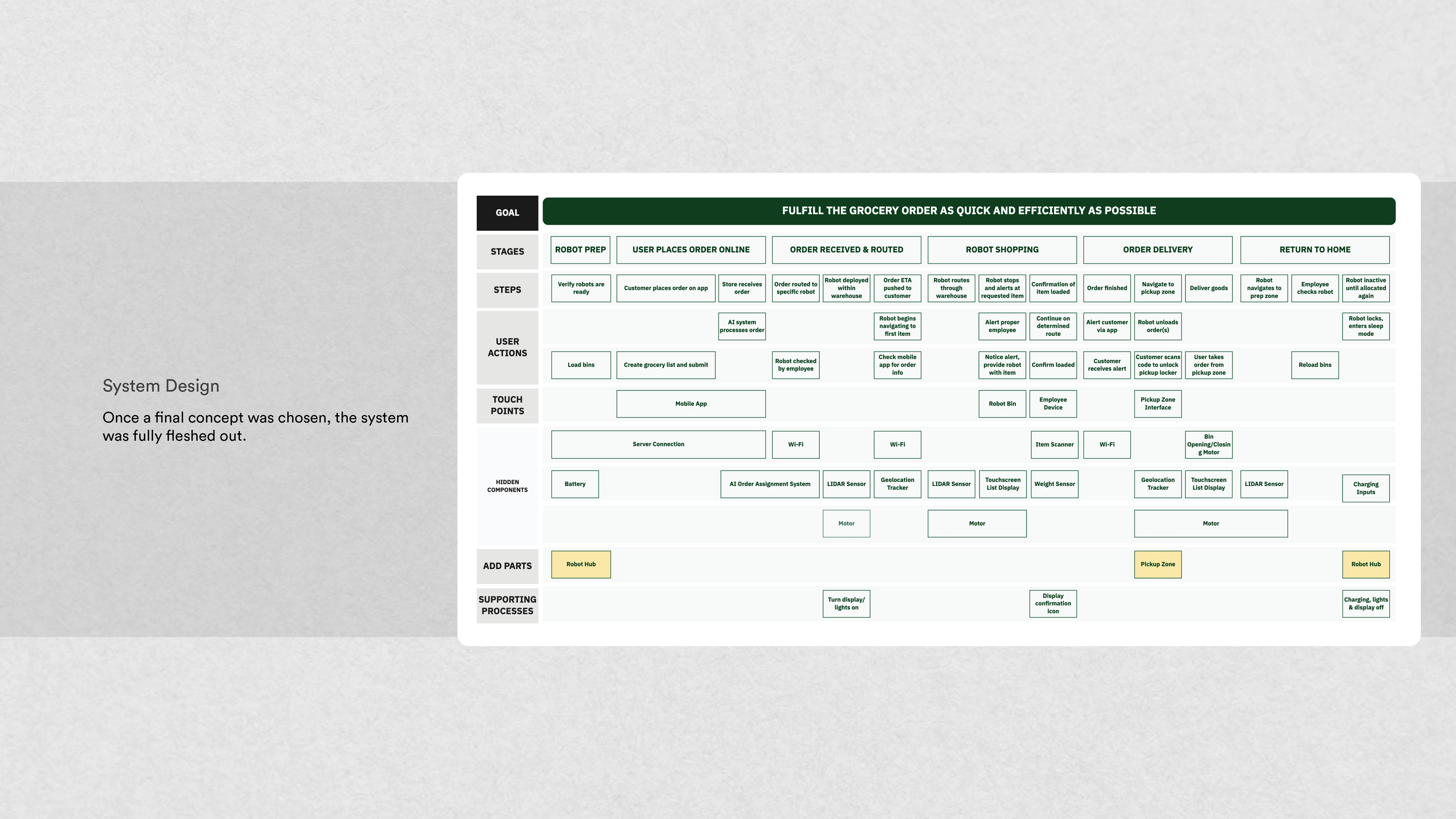The image size is (1456, 819).
Task: Select the Load bins user action
Action: tap(581, 364)
